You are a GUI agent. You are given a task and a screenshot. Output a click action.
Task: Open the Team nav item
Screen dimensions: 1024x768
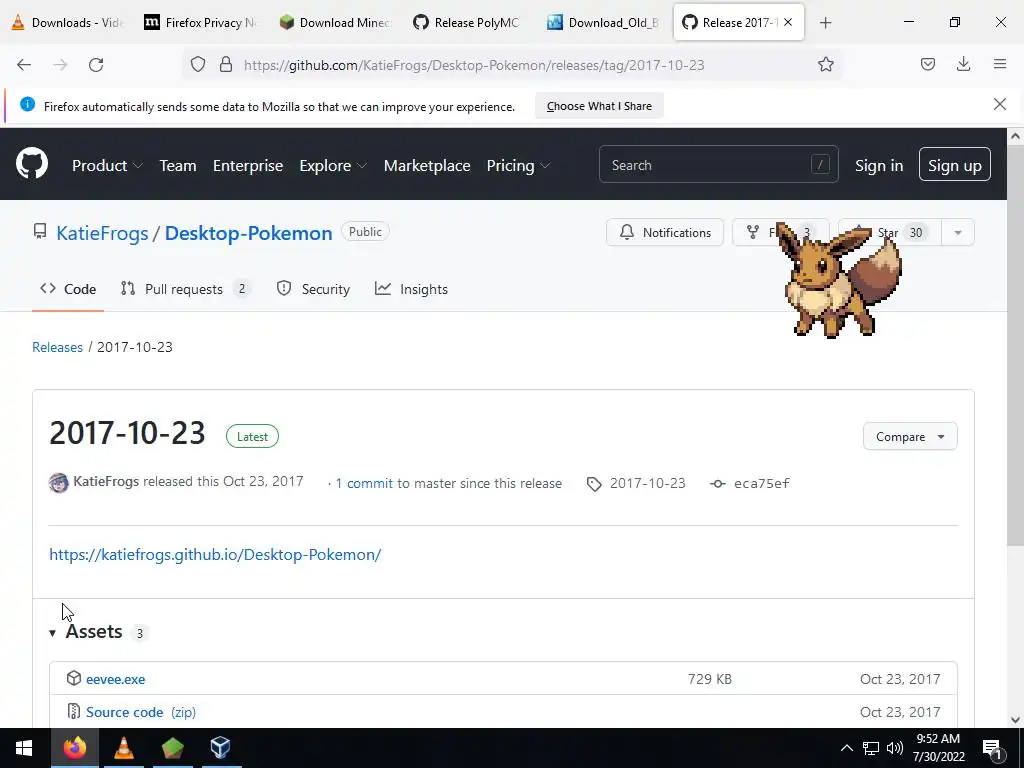click(178, 165)
